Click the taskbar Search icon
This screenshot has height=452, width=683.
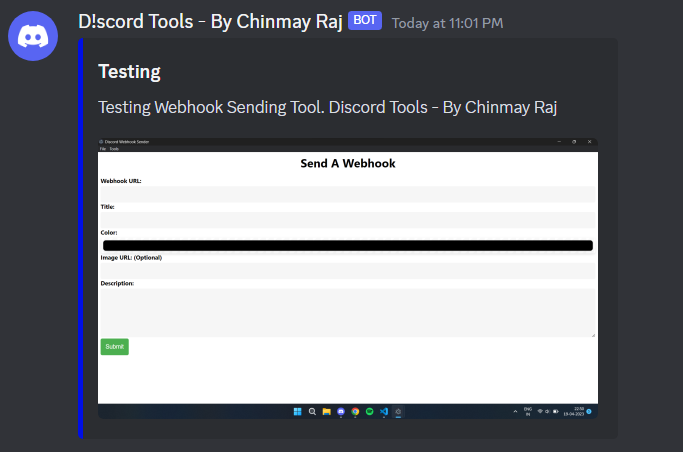(312, 412)
